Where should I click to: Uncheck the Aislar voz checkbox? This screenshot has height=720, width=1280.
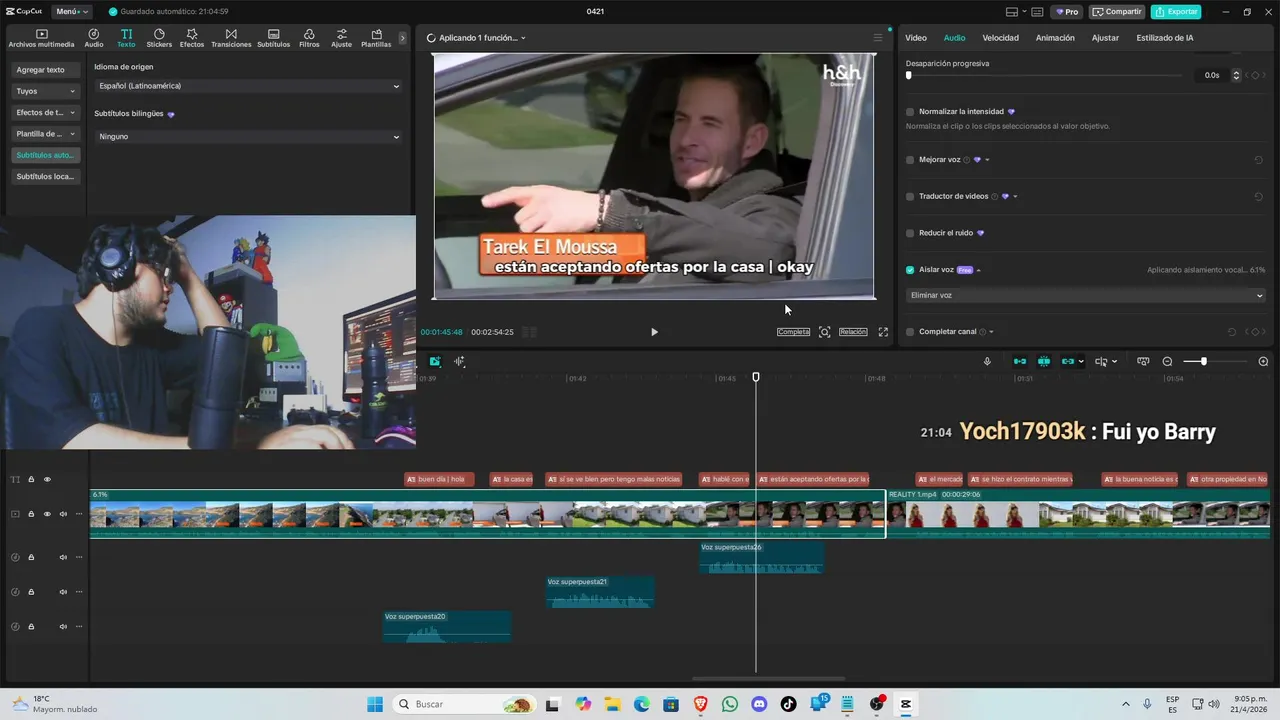coord(910,270)
